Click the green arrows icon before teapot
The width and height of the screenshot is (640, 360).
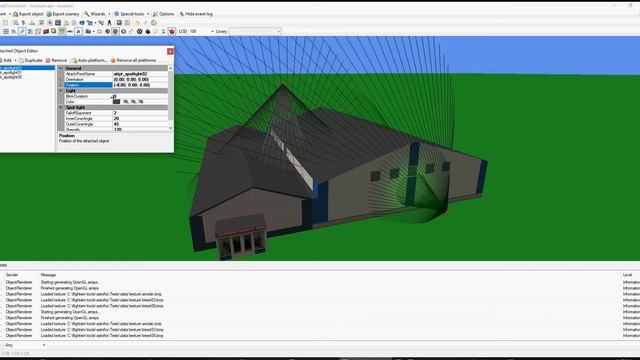(163, 31)
